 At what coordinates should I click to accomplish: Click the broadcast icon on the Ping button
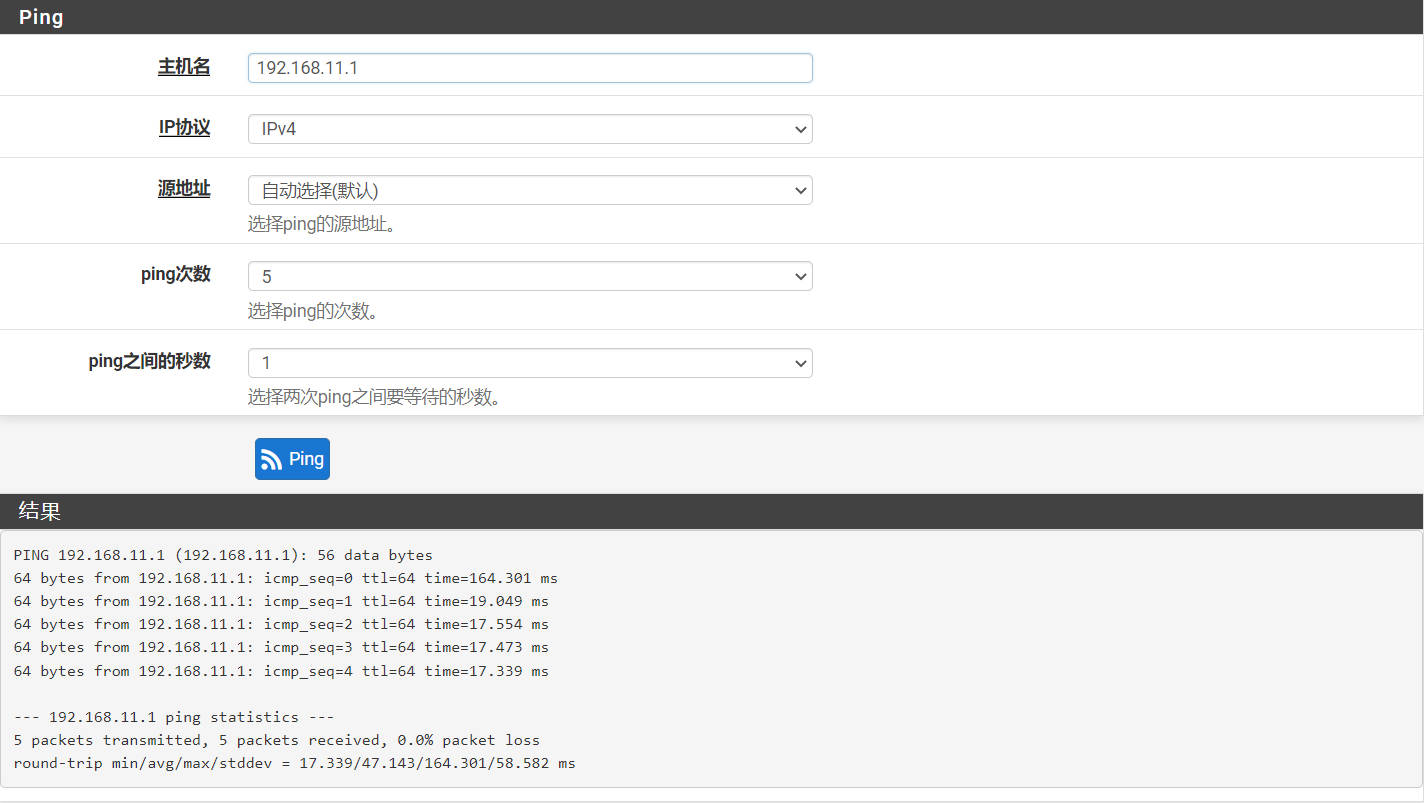pyautogui.click(x=271, y=459)
